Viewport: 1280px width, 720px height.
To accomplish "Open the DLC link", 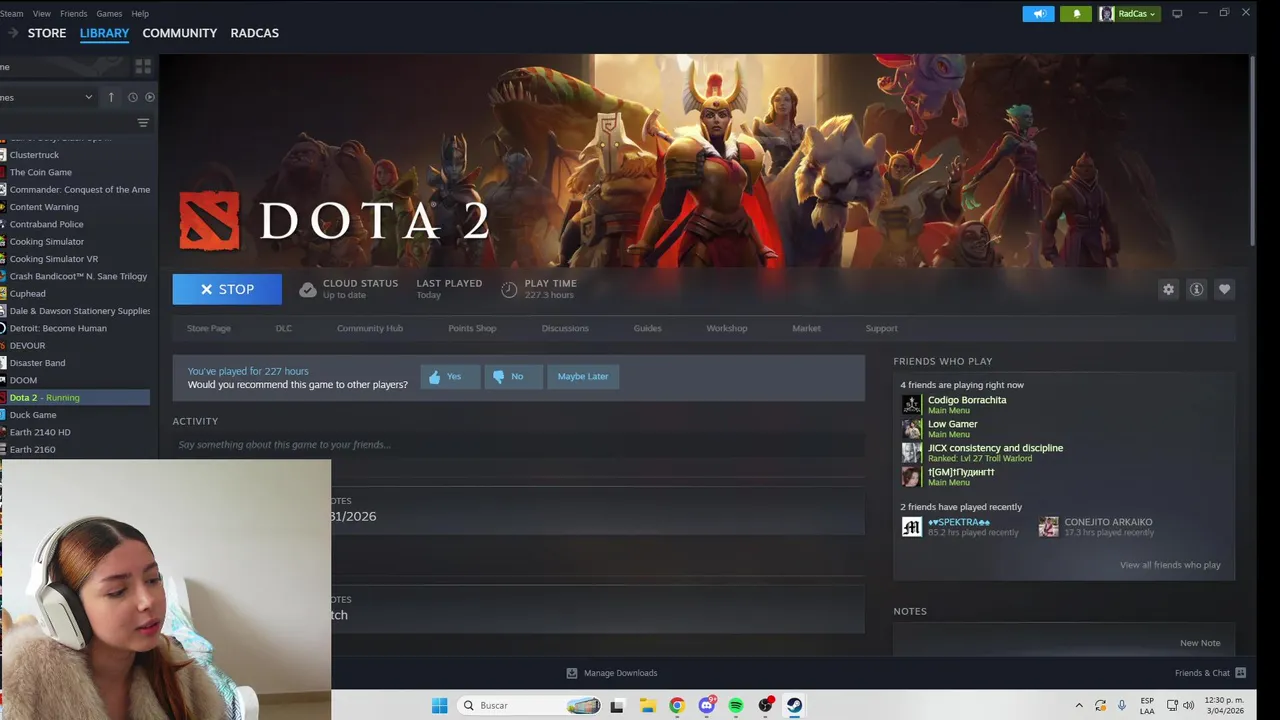I will point(284,328).
